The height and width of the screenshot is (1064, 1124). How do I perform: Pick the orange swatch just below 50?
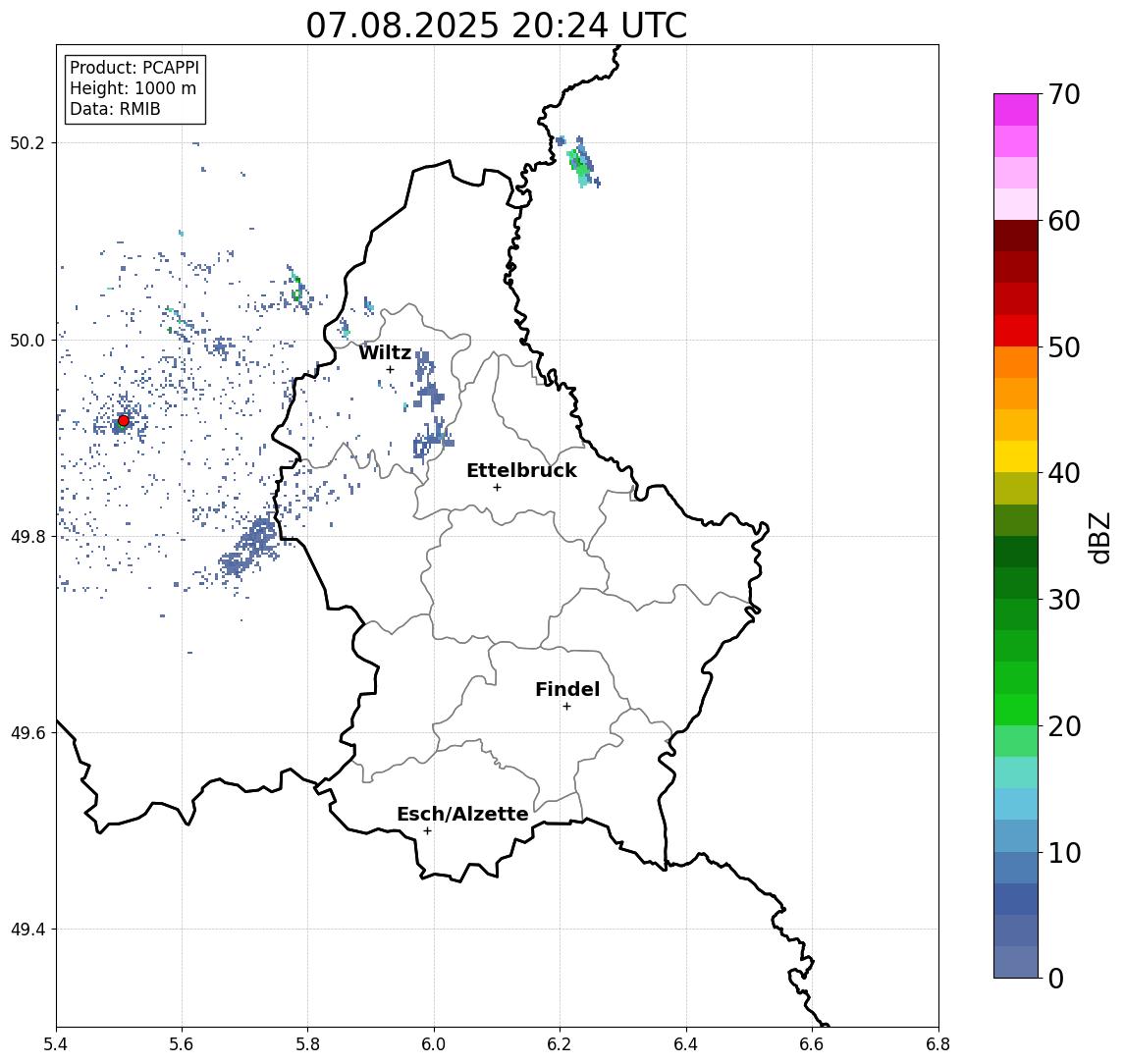tap(1016, 362)
